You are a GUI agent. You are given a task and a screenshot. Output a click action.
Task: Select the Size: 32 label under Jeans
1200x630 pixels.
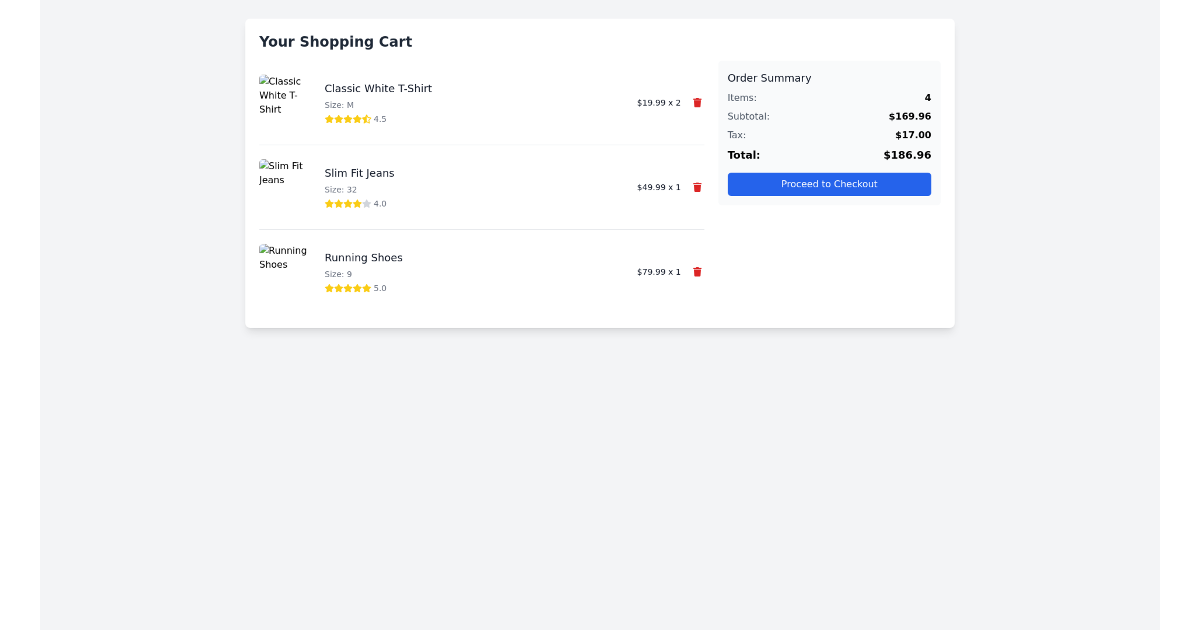(339, 189)
